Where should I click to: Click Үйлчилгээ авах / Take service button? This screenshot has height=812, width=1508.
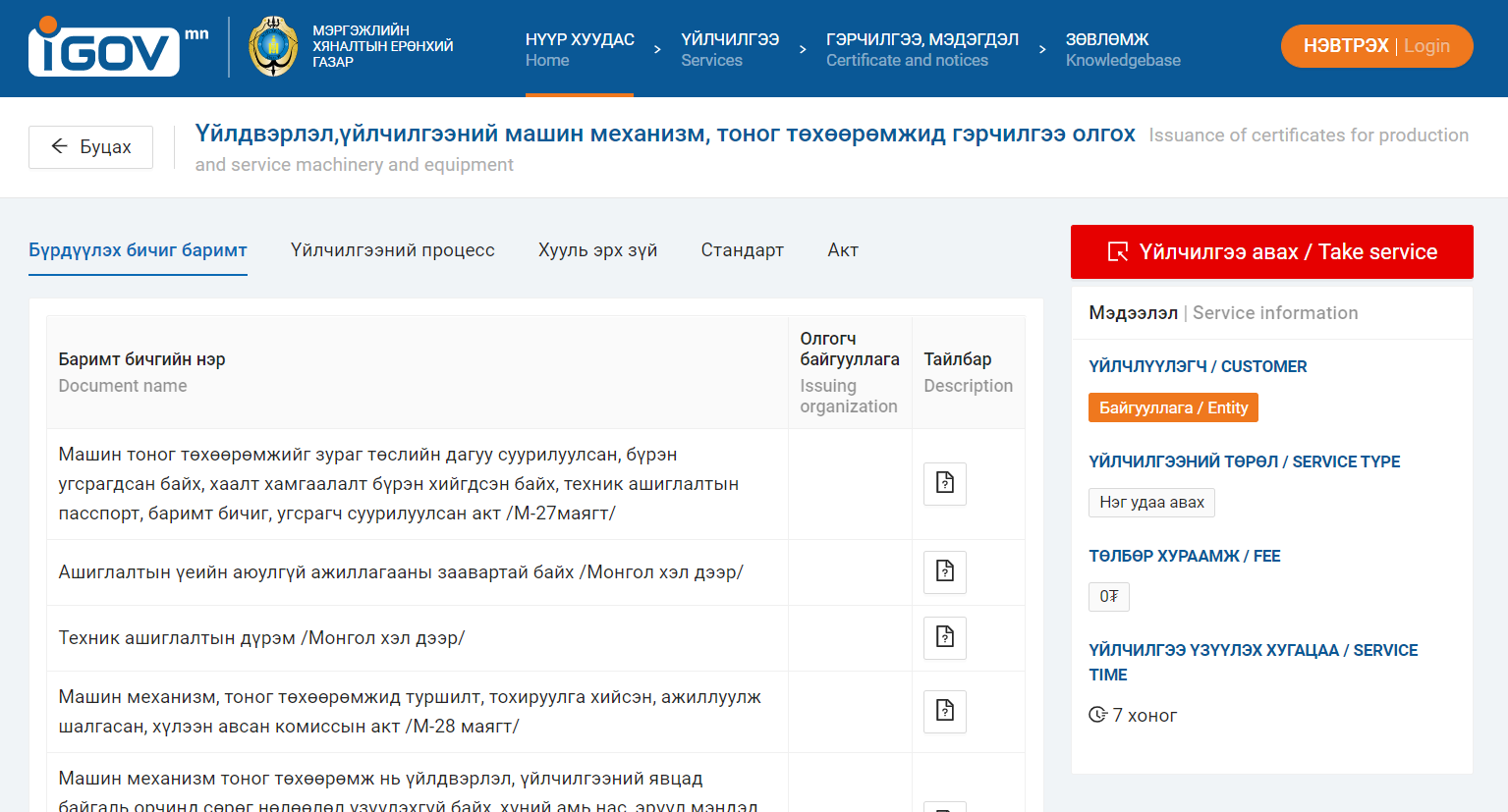click(x=1271, y=252)
